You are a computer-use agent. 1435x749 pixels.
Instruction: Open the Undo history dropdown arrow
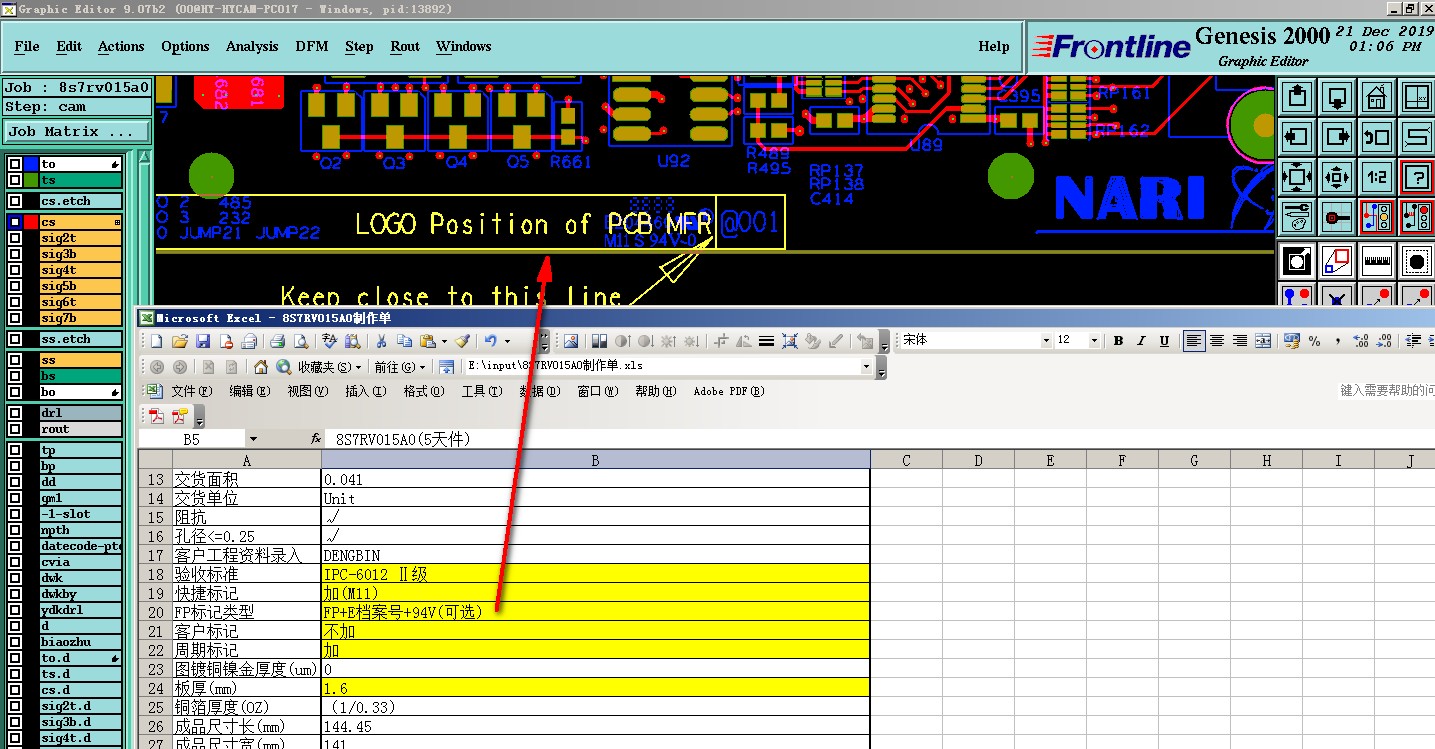point(507,341)
